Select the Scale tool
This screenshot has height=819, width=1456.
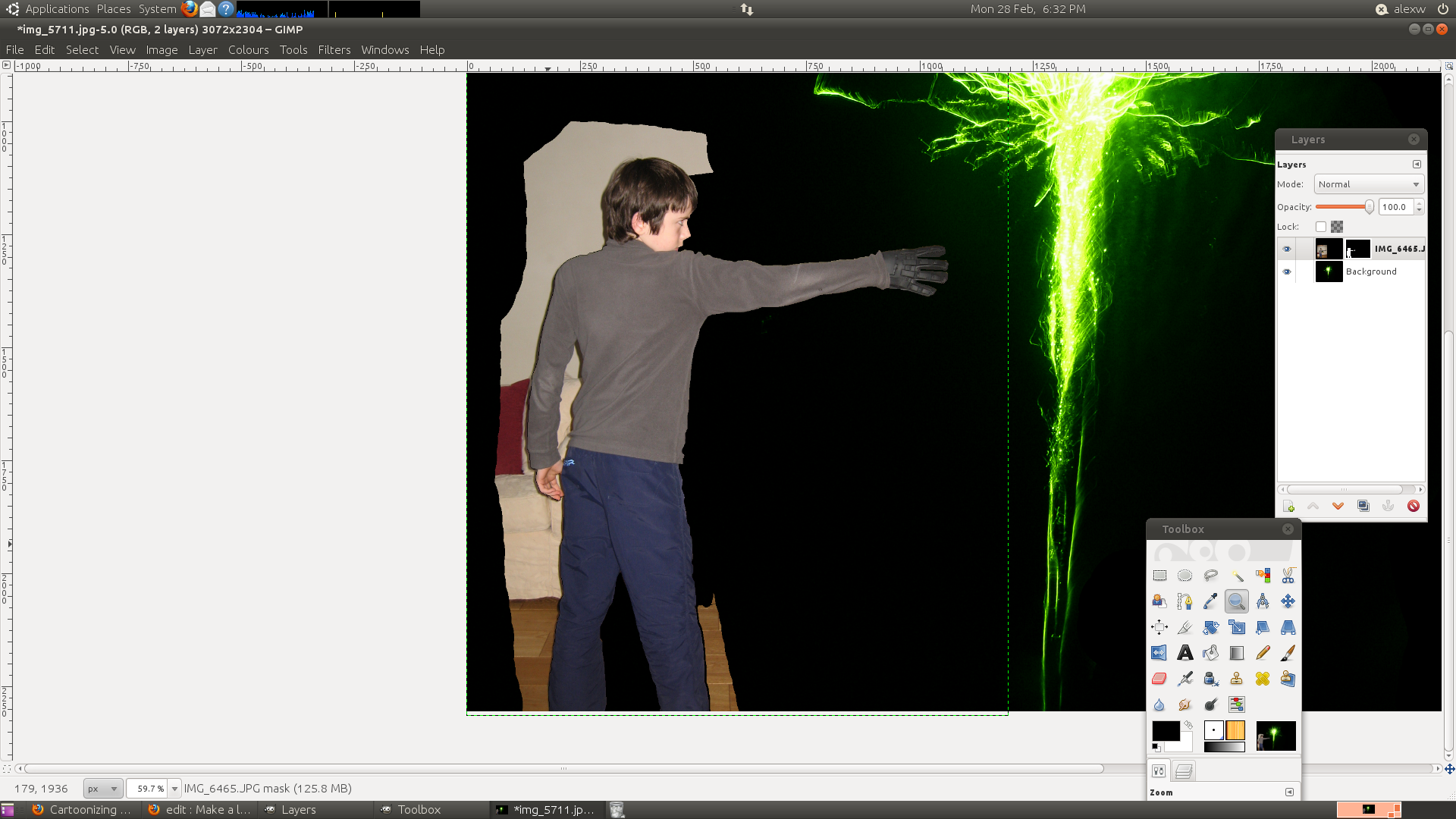coord(1237,627)
